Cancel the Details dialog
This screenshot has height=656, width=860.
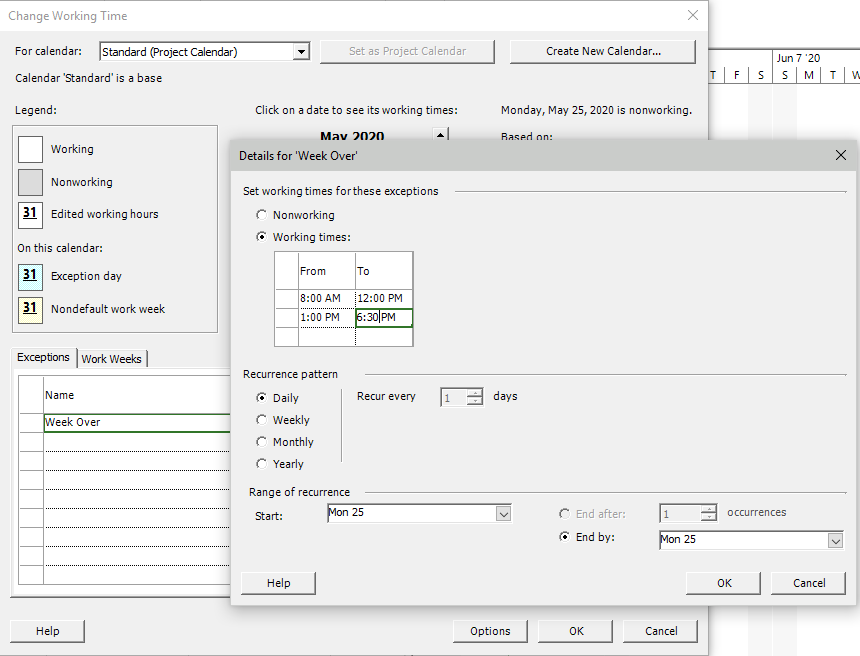tap(808, 583)
